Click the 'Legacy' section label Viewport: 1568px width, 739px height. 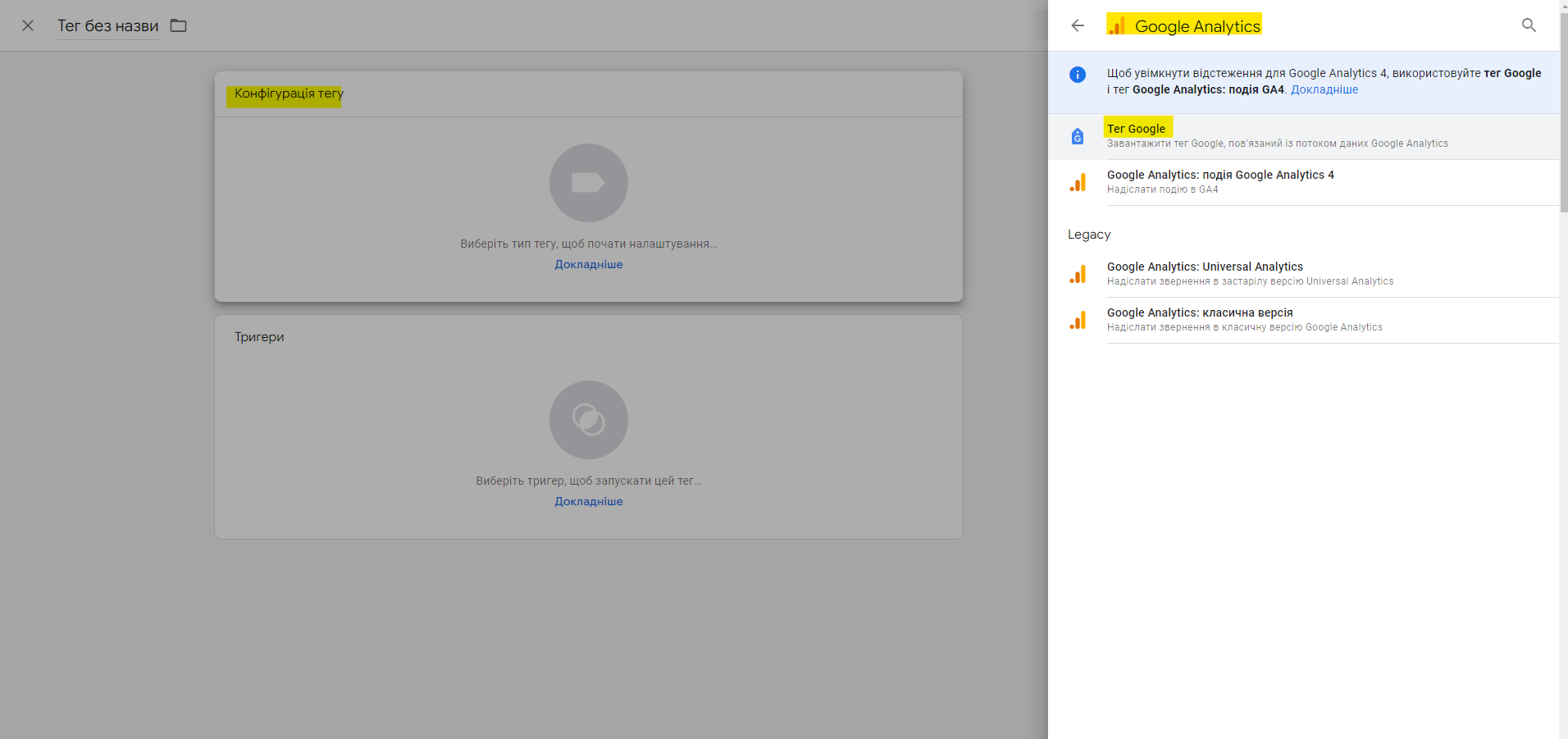1089,235
